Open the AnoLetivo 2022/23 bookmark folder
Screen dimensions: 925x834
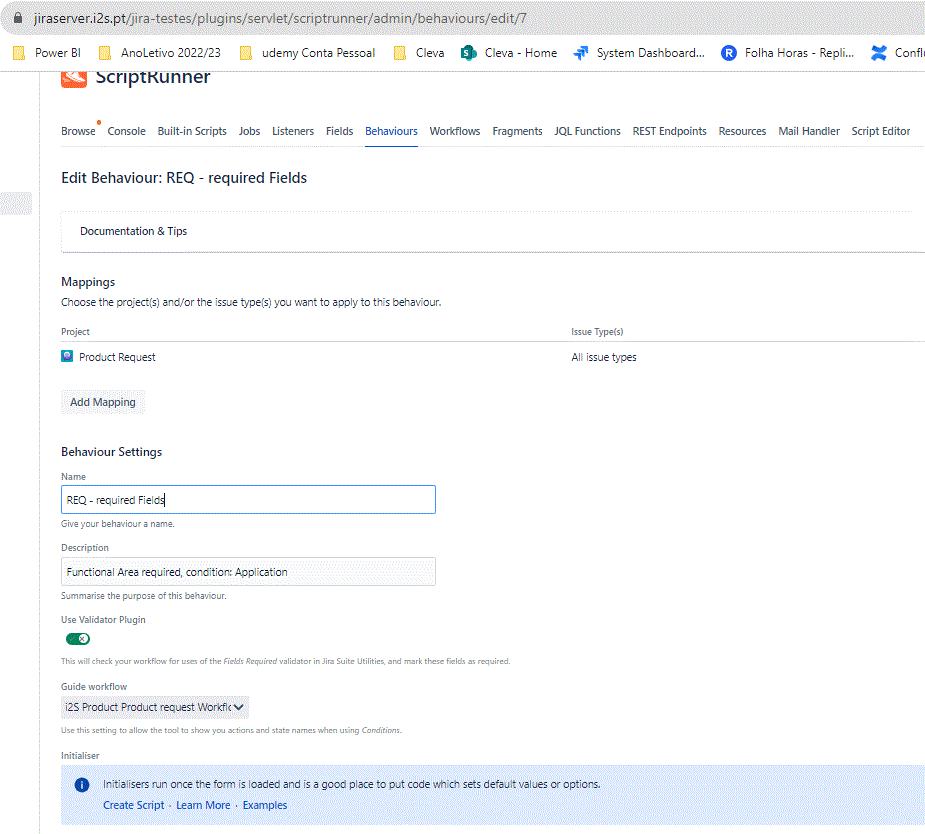point(160,53)
